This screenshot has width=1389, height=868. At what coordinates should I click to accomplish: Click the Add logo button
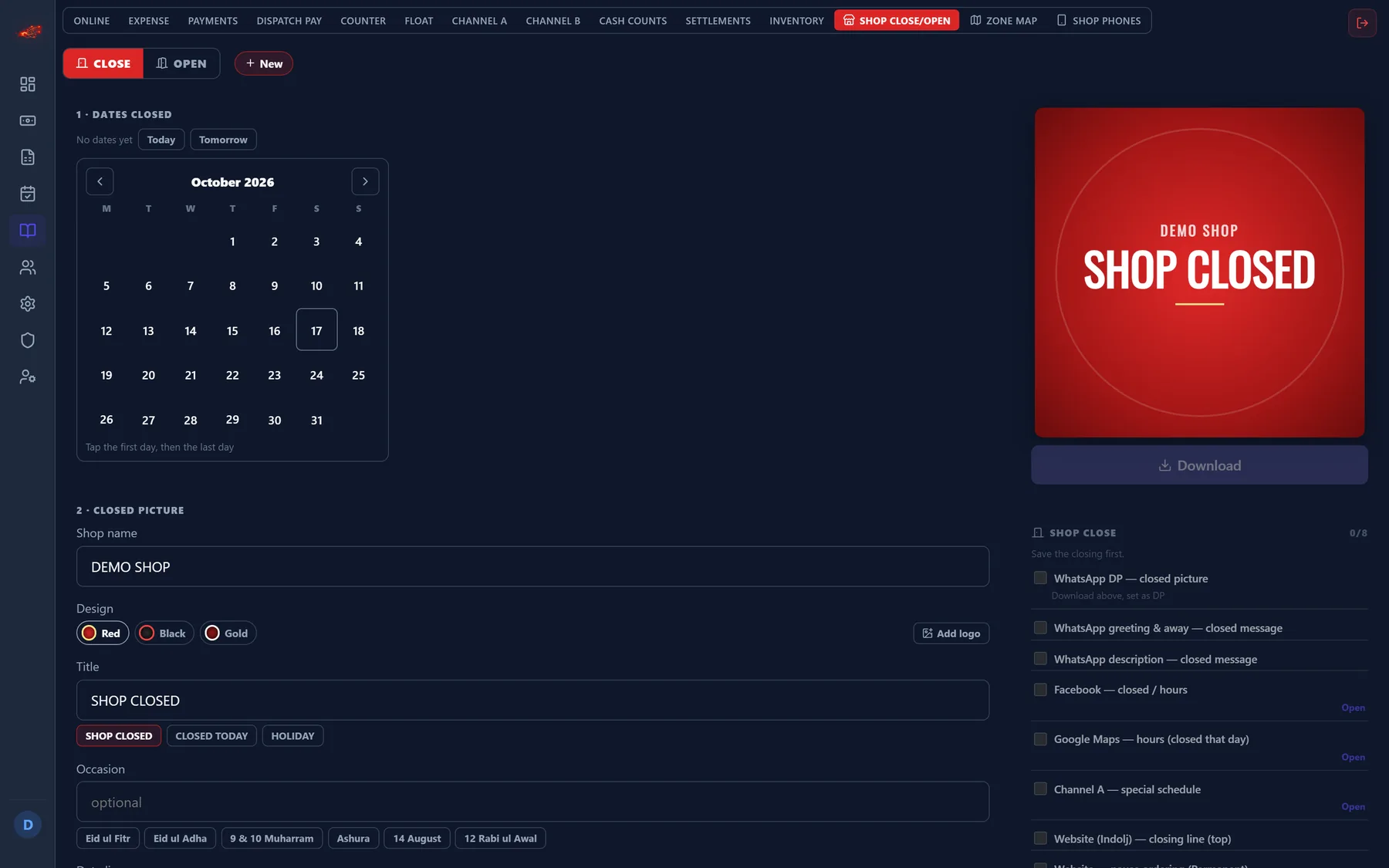point(951,633)
